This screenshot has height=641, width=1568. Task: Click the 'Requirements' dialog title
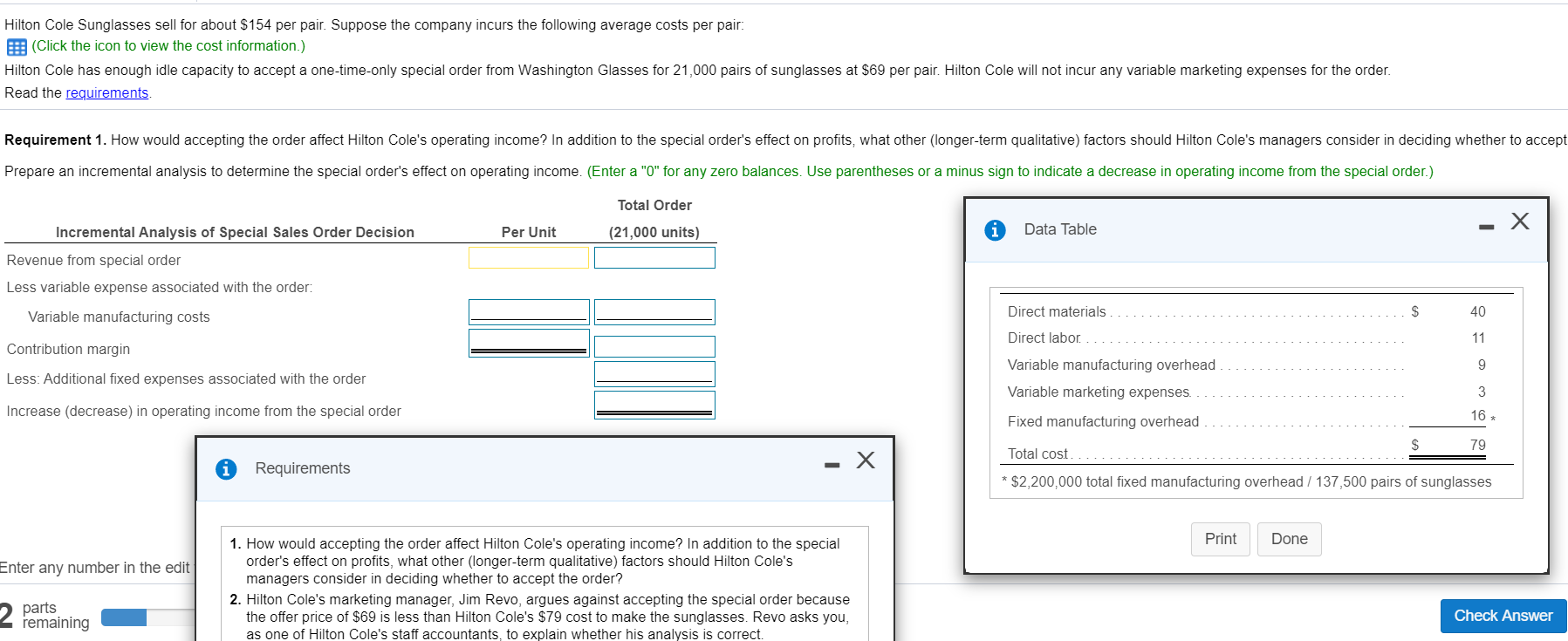303,468
